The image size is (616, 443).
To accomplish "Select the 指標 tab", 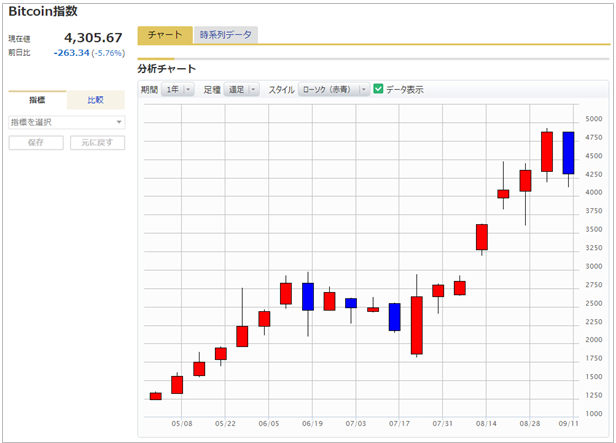I will tap(37, 100).
